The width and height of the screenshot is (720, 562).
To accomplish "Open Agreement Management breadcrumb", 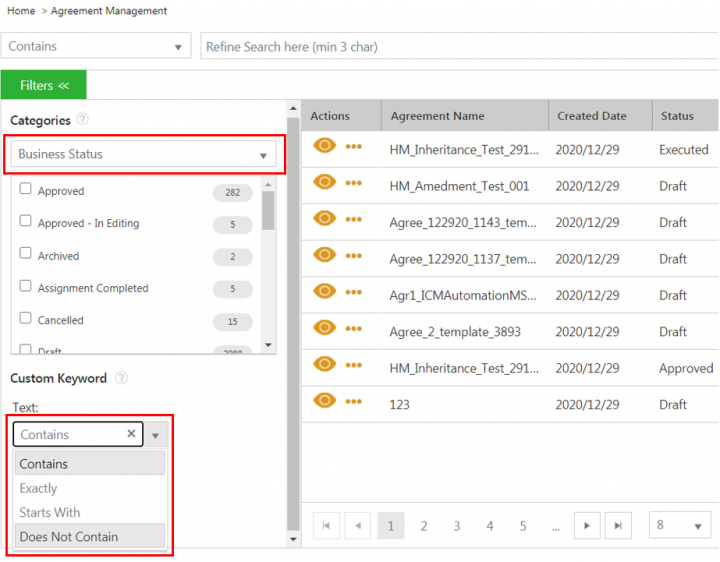I will pyautogui.click(x=109, y=11).
